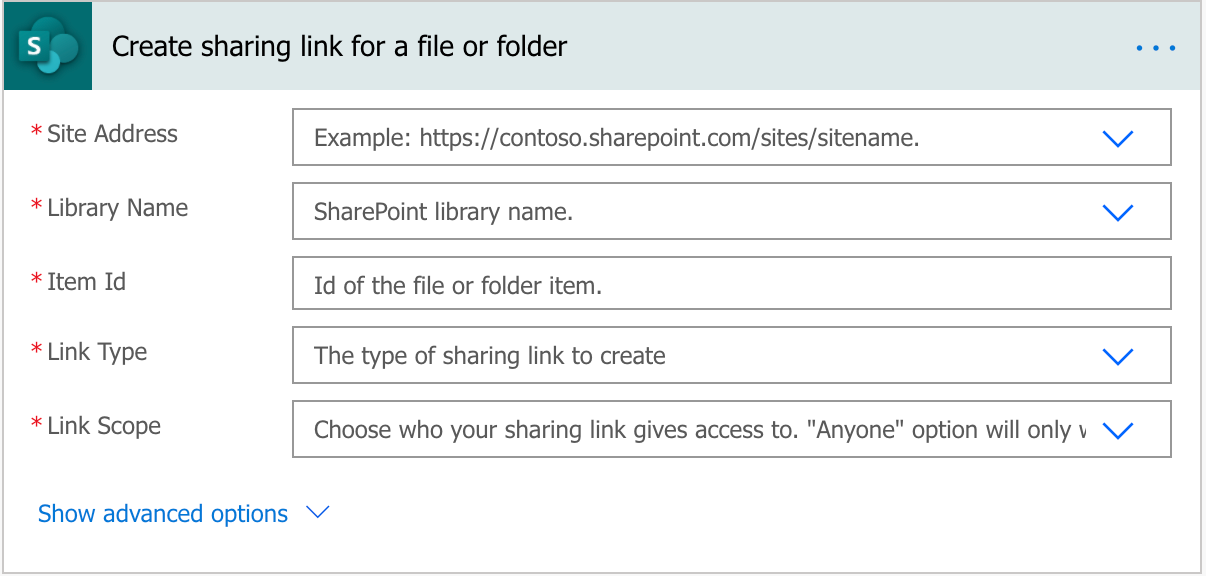Click the chevron next to Show advanced options

[317, 513]
